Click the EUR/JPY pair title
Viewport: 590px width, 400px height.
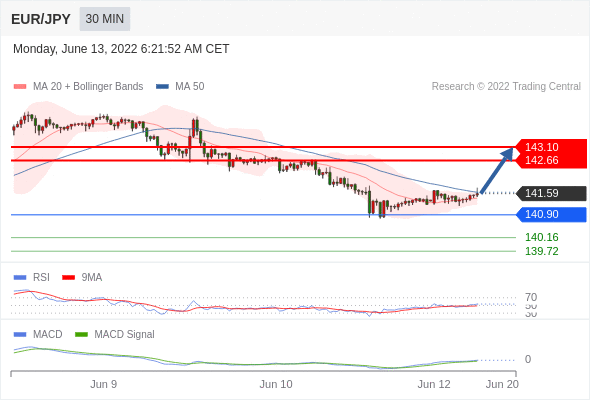tap(41, 19)
